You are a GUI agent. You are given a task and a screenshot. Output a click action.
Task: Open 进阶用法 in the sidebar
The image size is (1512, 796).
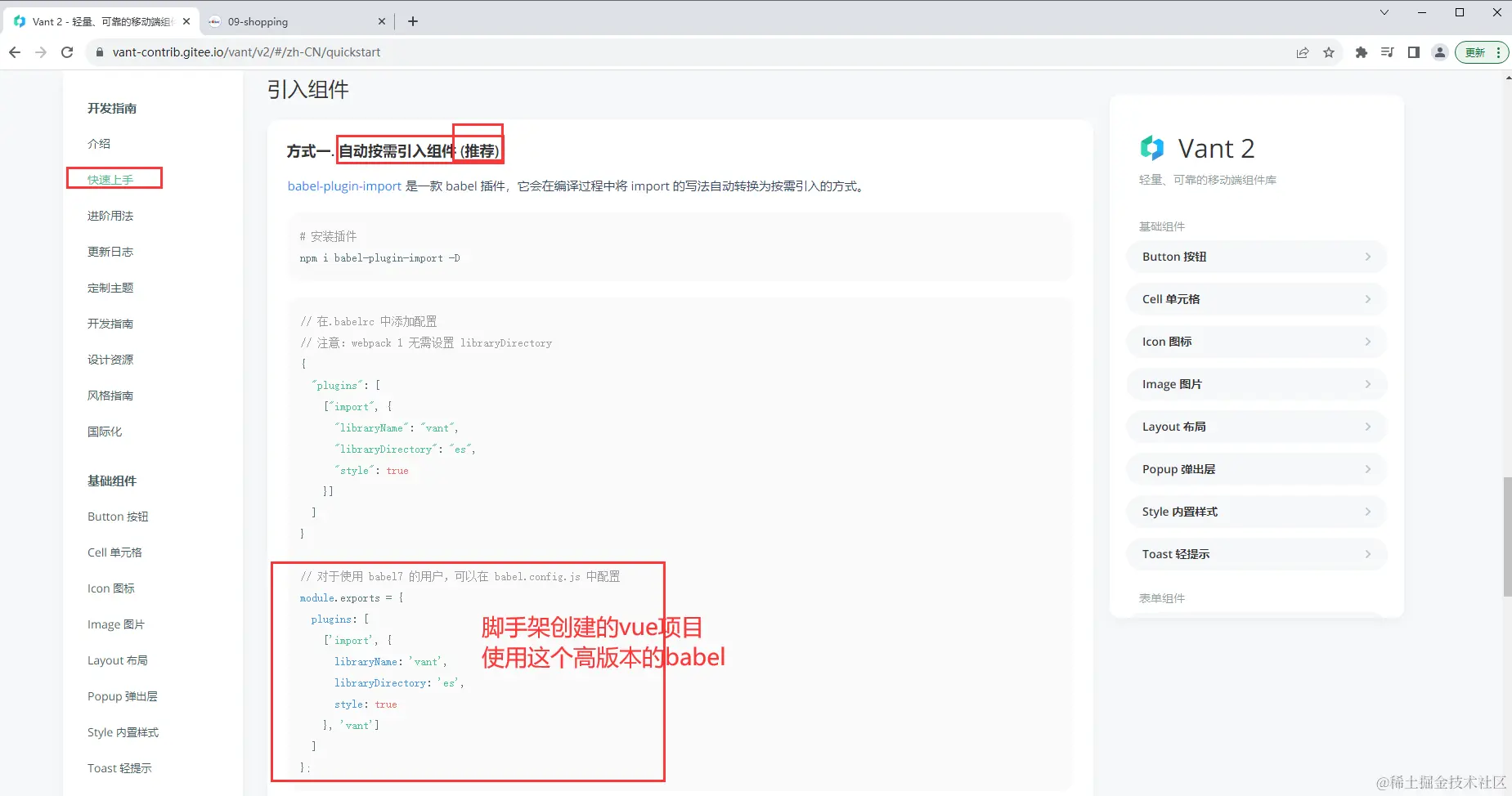[x=110, y=216]
